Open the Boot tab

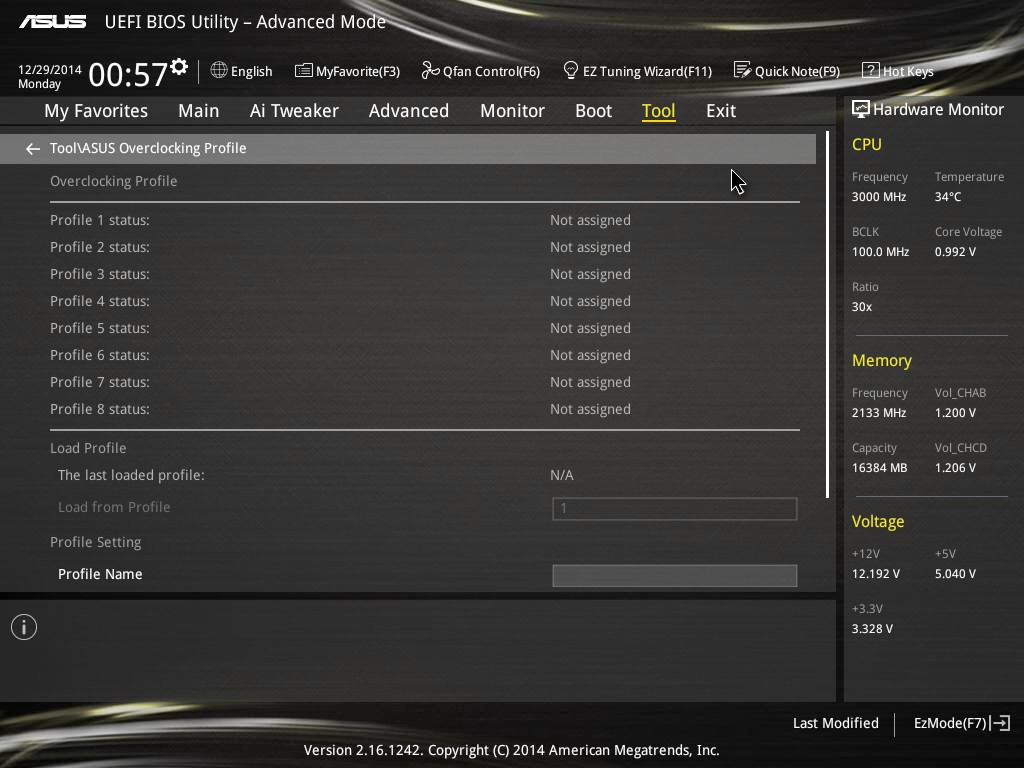point(594,111)
